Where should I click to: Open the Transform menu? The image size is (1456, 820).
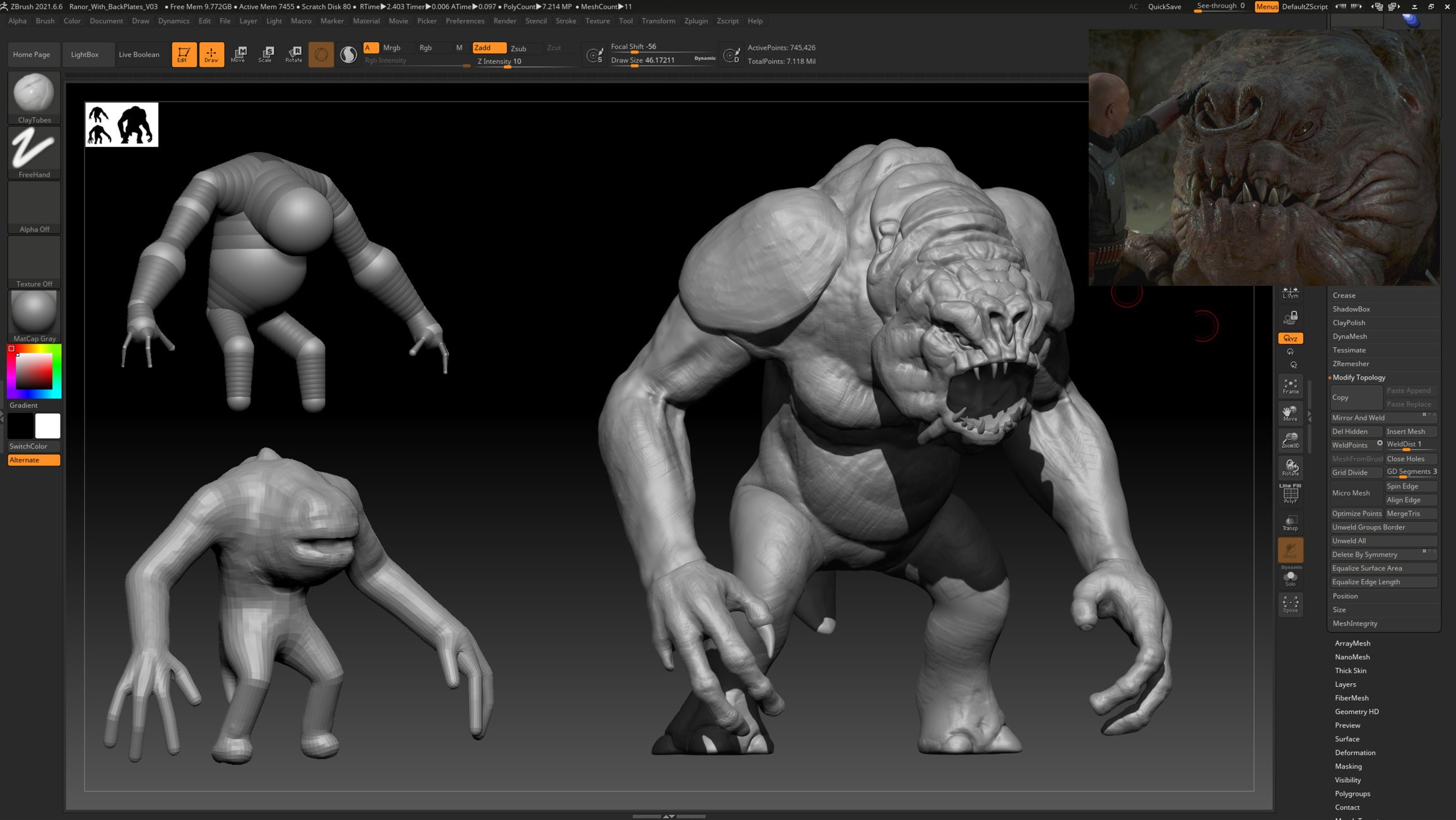(658, 21)
